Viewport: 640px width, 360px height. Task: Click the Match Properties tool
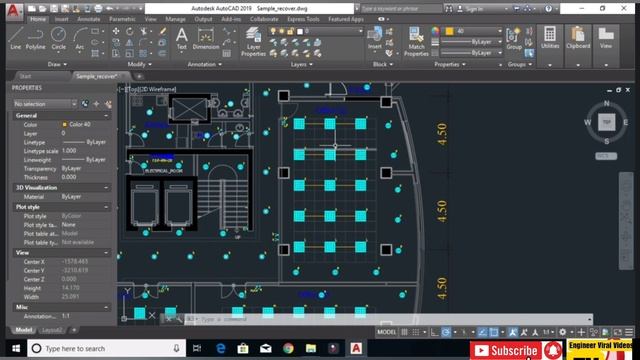coord(416,41)
